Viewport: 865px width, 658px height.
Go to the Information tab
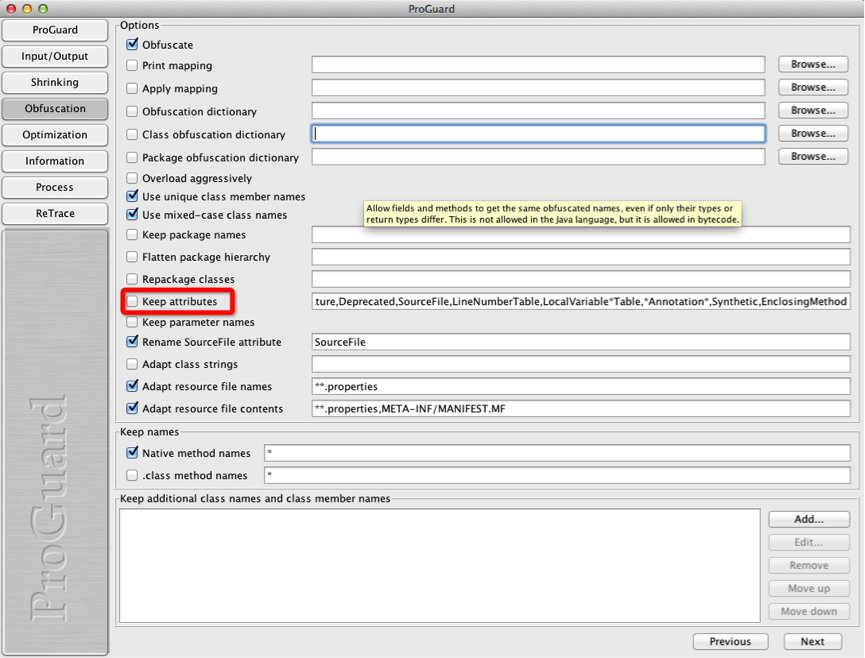click(55, 161)
